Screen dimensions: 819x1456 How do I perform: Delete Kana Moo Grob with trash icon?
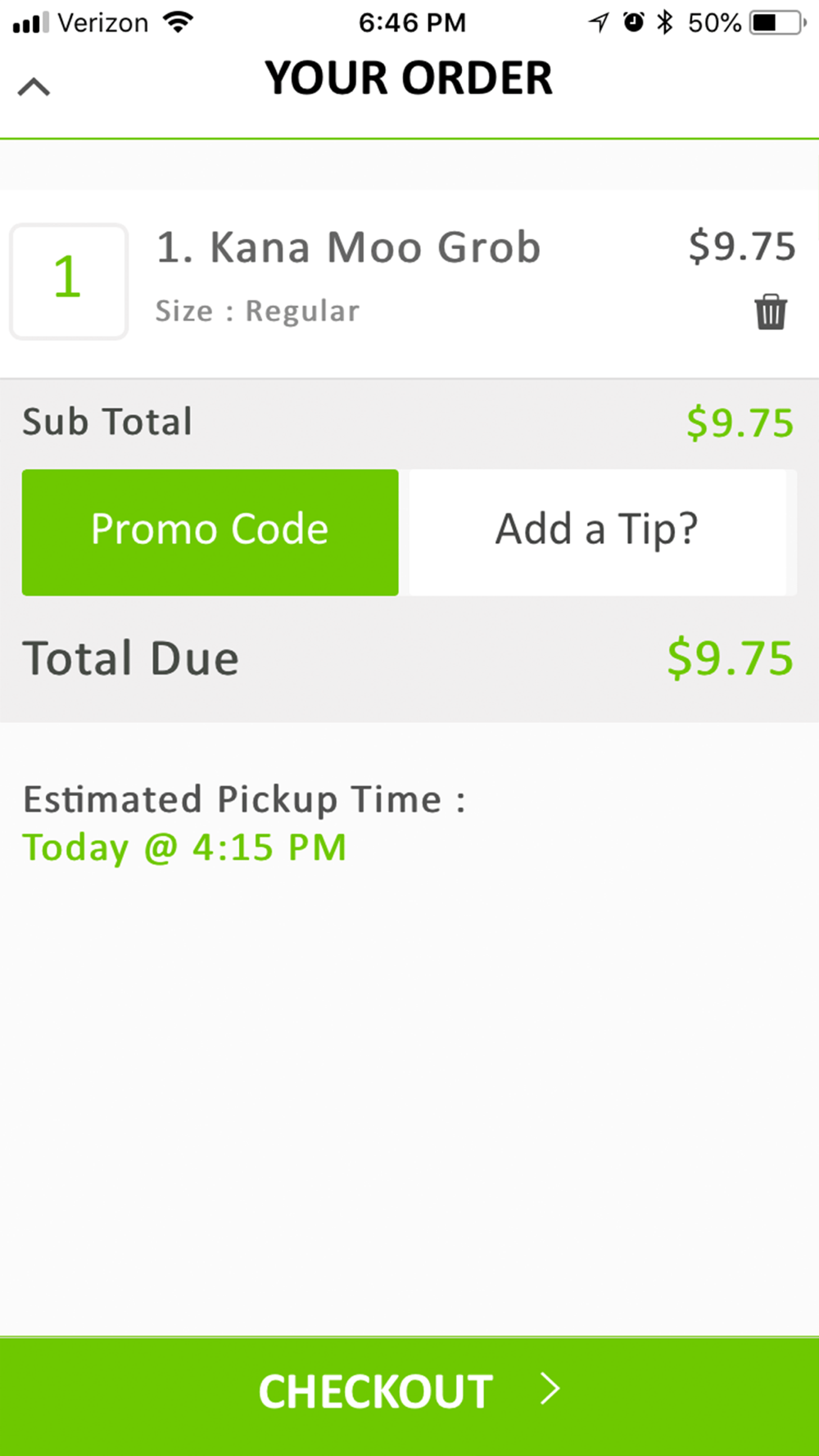[x=770, y=312]
